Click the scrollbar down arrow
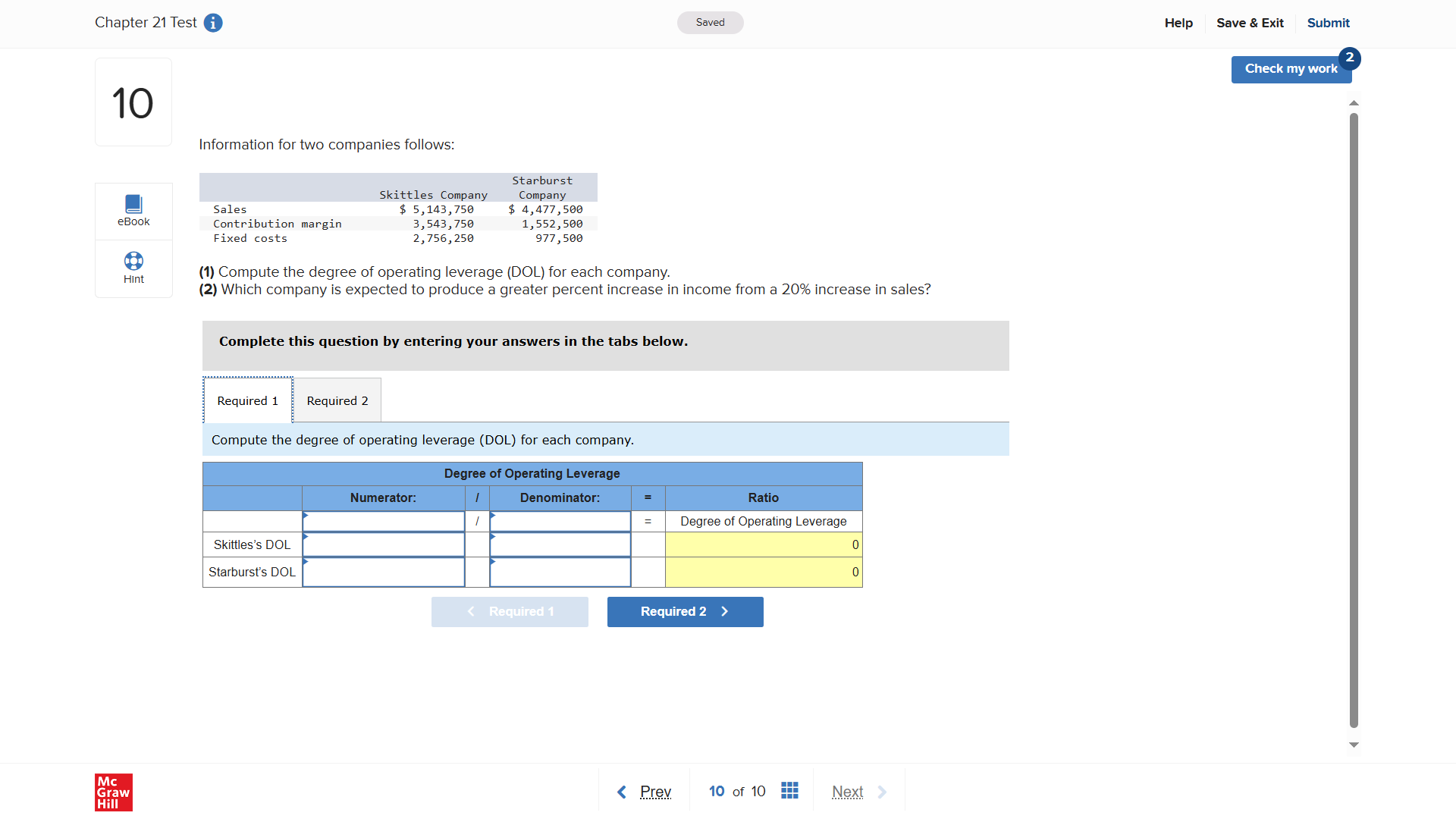Screen dimensions: 1456x819 coord(1354,745)
